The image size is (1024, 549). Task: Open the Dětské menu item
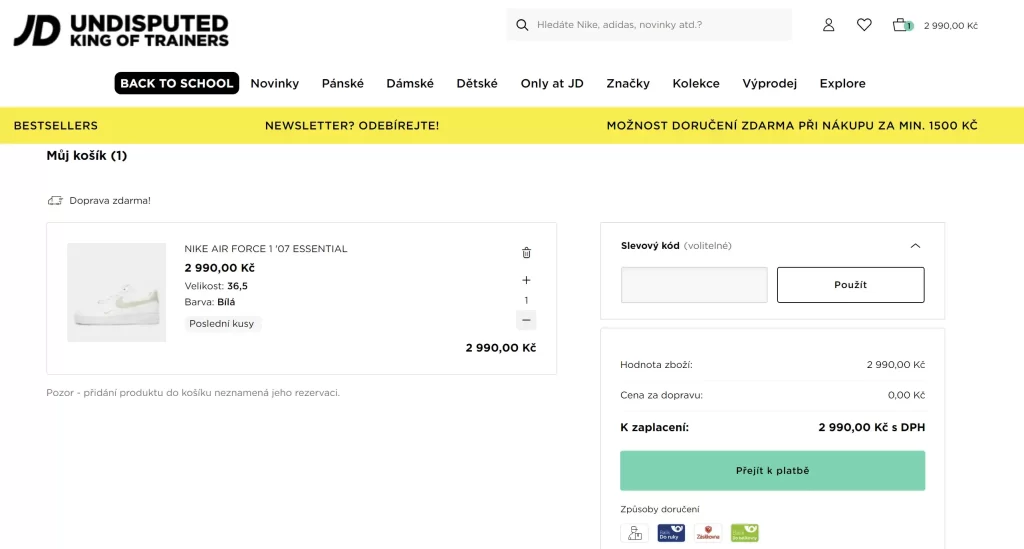pos(477,84)
